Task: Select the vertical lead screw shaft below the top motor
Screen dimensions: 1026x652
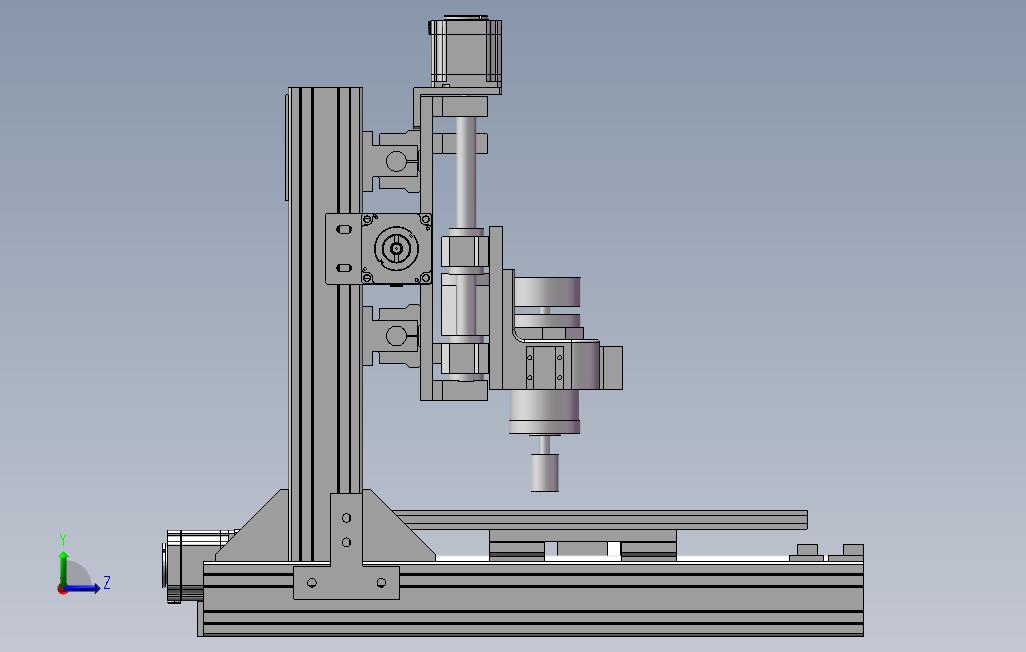Action: pyautogui.click(x=464, y=173)
